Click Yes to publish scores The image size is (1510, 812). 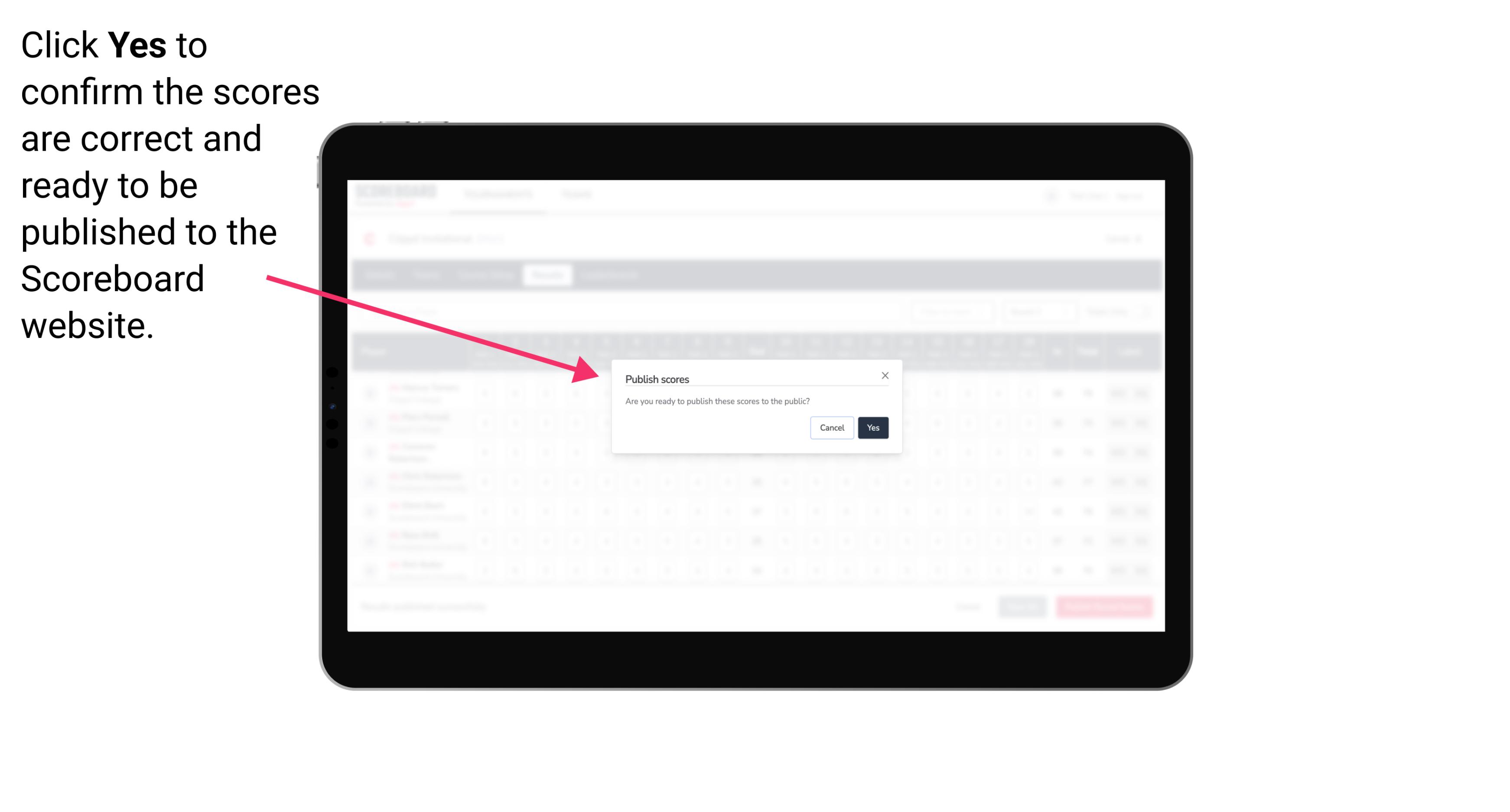871,427
